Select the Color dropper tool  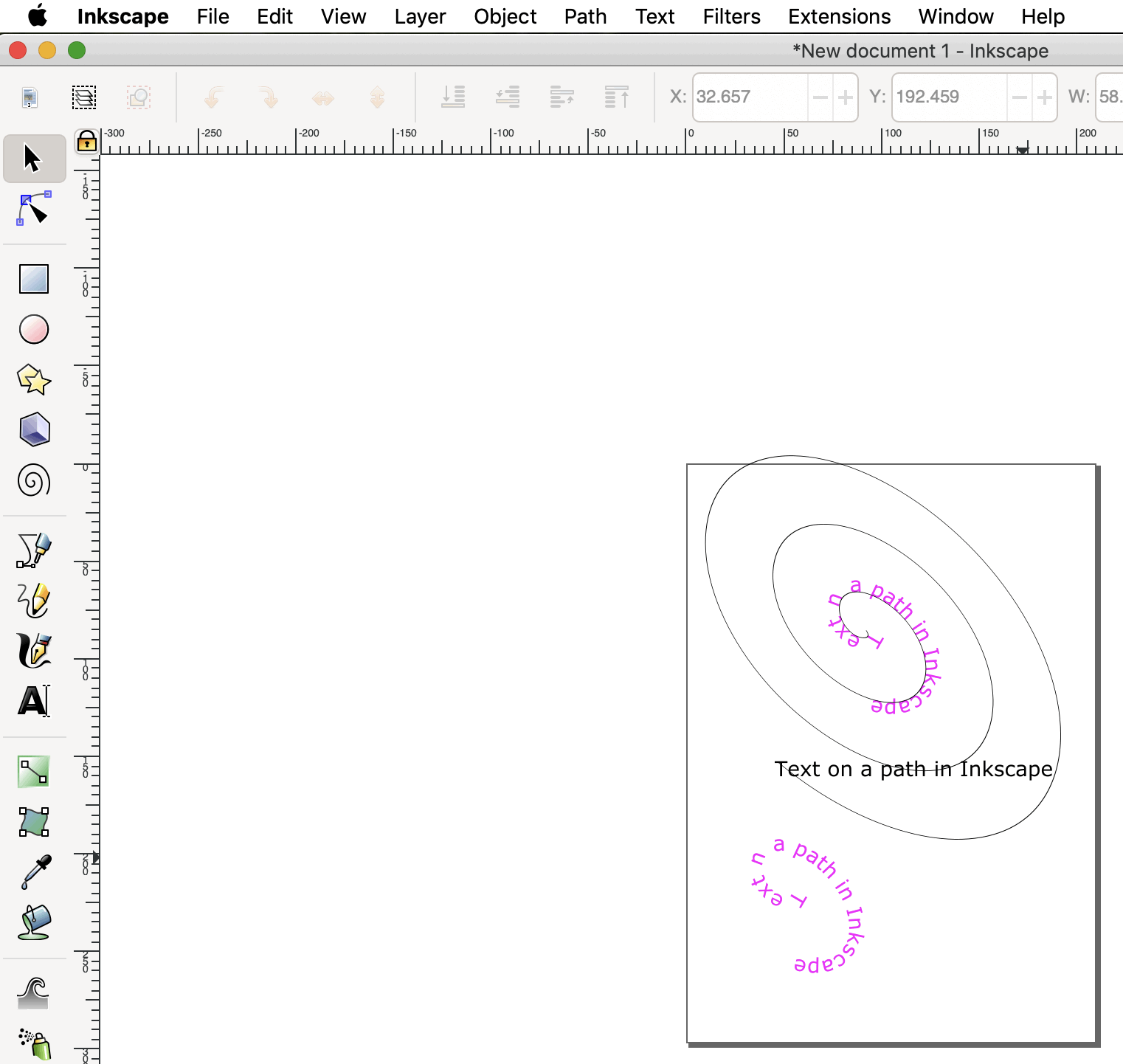tap(34, 872)
